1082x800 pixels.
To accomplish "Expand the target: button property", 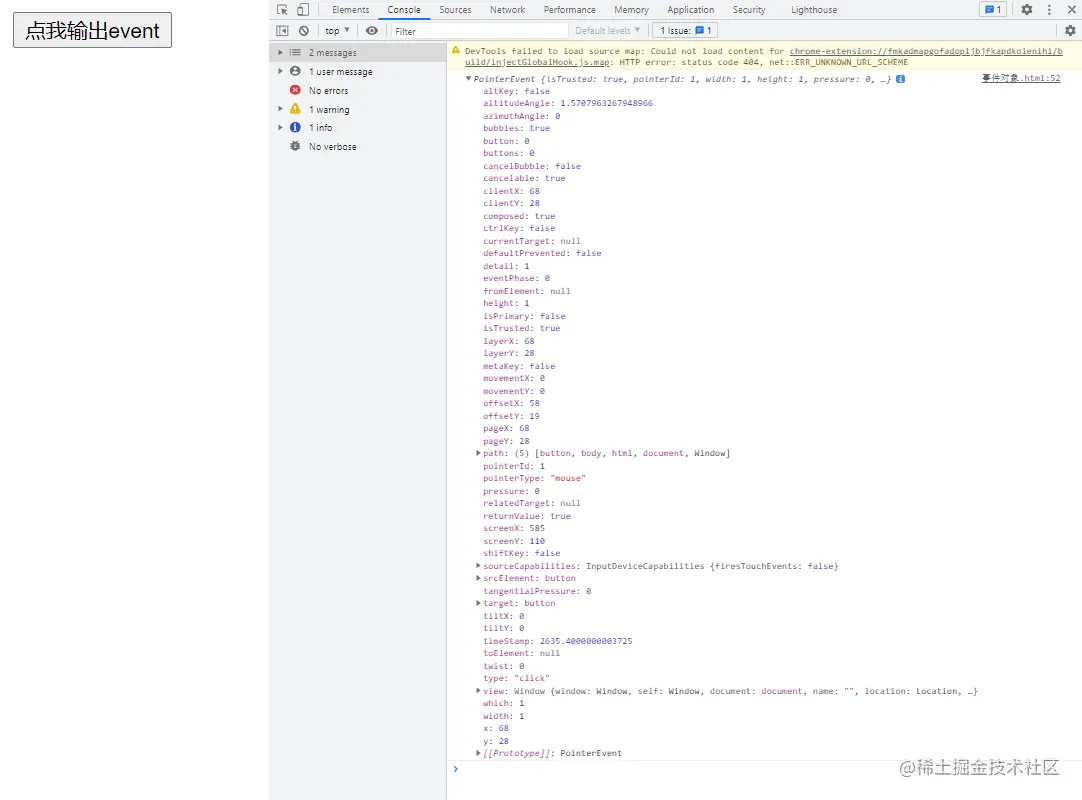I will 478,603.
